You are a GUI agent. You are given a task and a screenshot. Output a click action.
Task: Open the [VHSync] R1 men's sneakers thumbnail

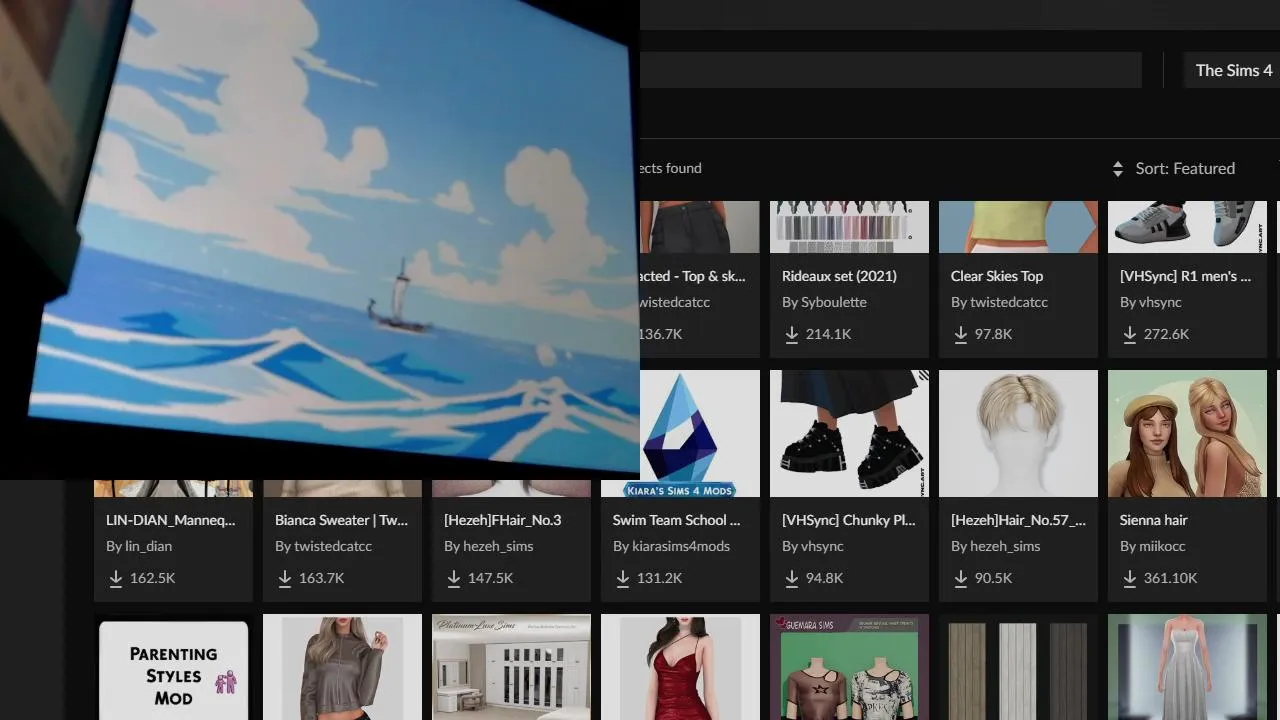(x=1187, y=227)
